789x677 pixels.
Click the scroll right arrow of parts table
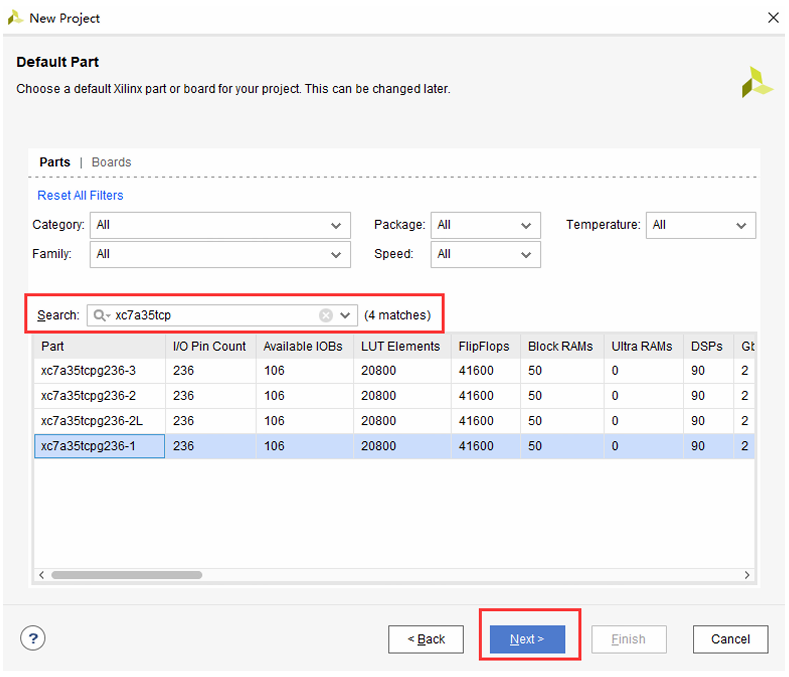(747, 575)
